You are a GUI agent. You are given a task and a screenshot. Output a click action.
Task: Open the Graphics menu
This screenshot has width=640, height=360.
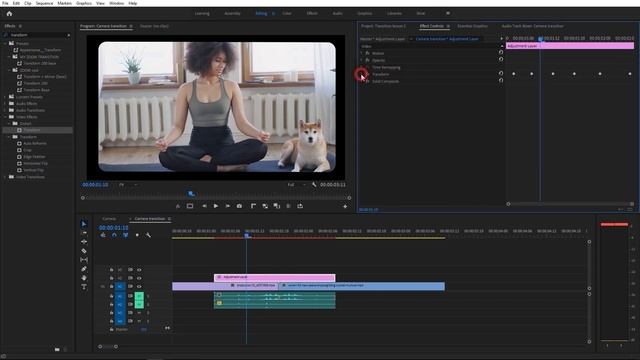pyautogui.click(x=84, y=3)
